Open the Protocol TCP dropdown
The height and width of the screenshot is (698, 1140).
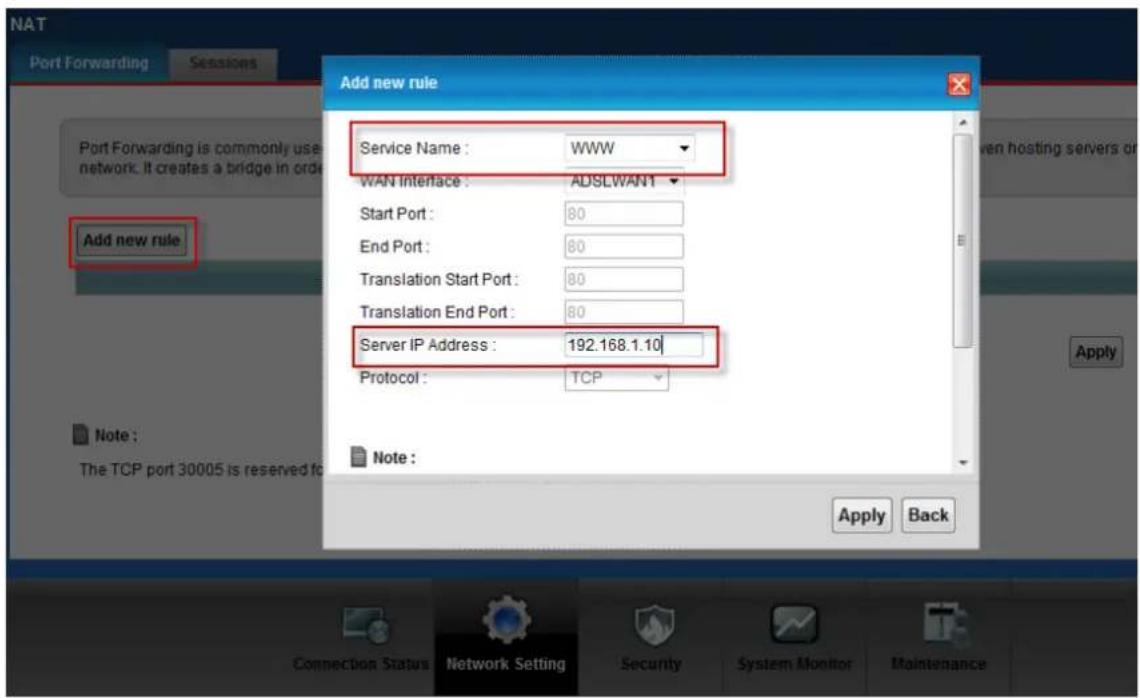(x=616, y=377)
